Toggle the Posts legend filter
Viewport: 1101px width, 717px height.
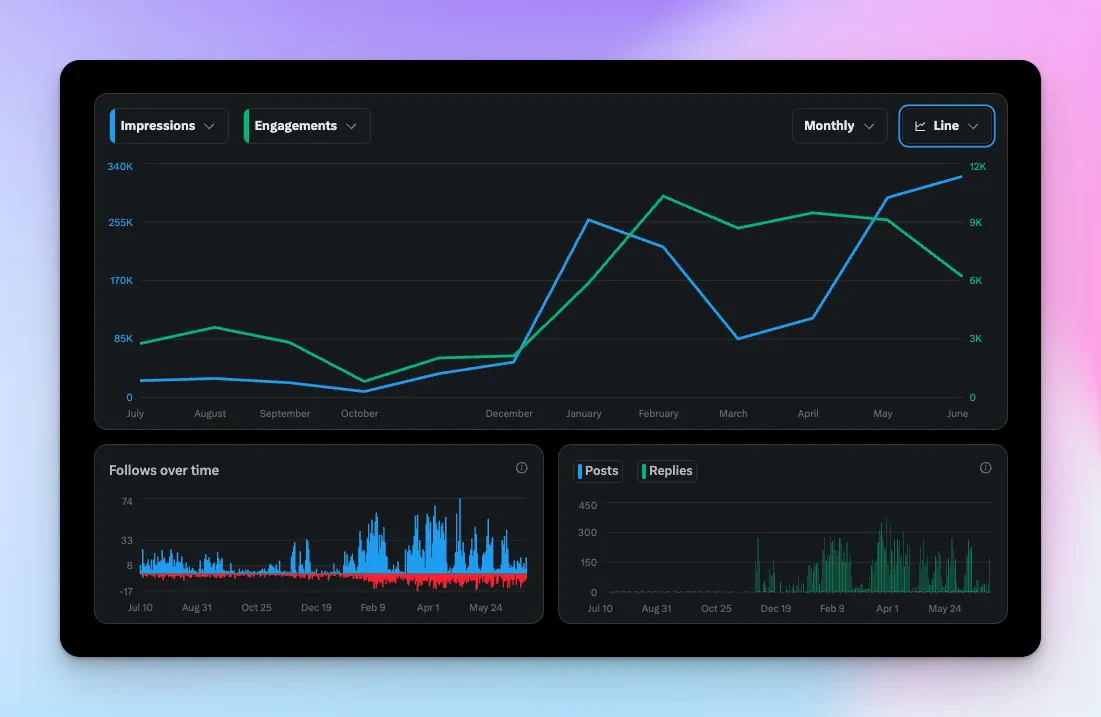point(598,471)
